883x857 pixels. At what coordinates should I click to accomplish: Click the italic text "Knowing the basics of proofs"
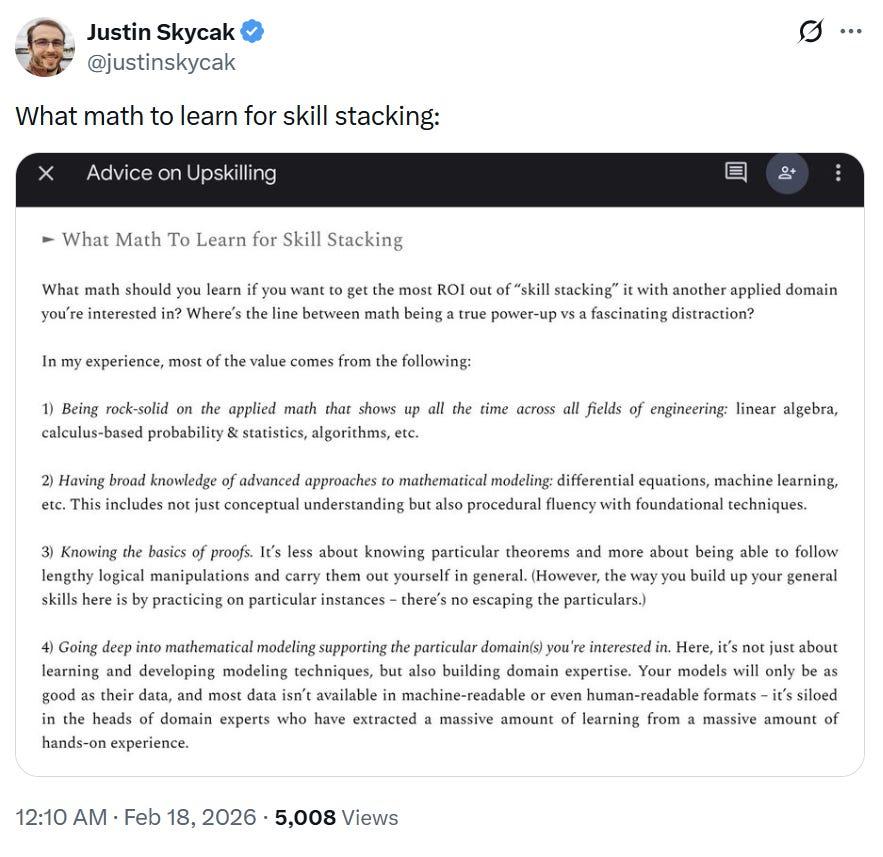click(156, 552)
